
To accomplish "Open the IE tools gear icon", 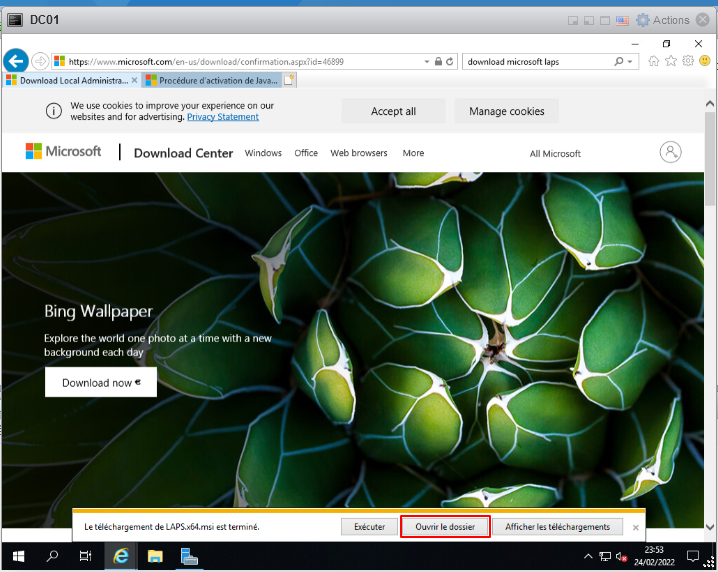I will point(686,61).
